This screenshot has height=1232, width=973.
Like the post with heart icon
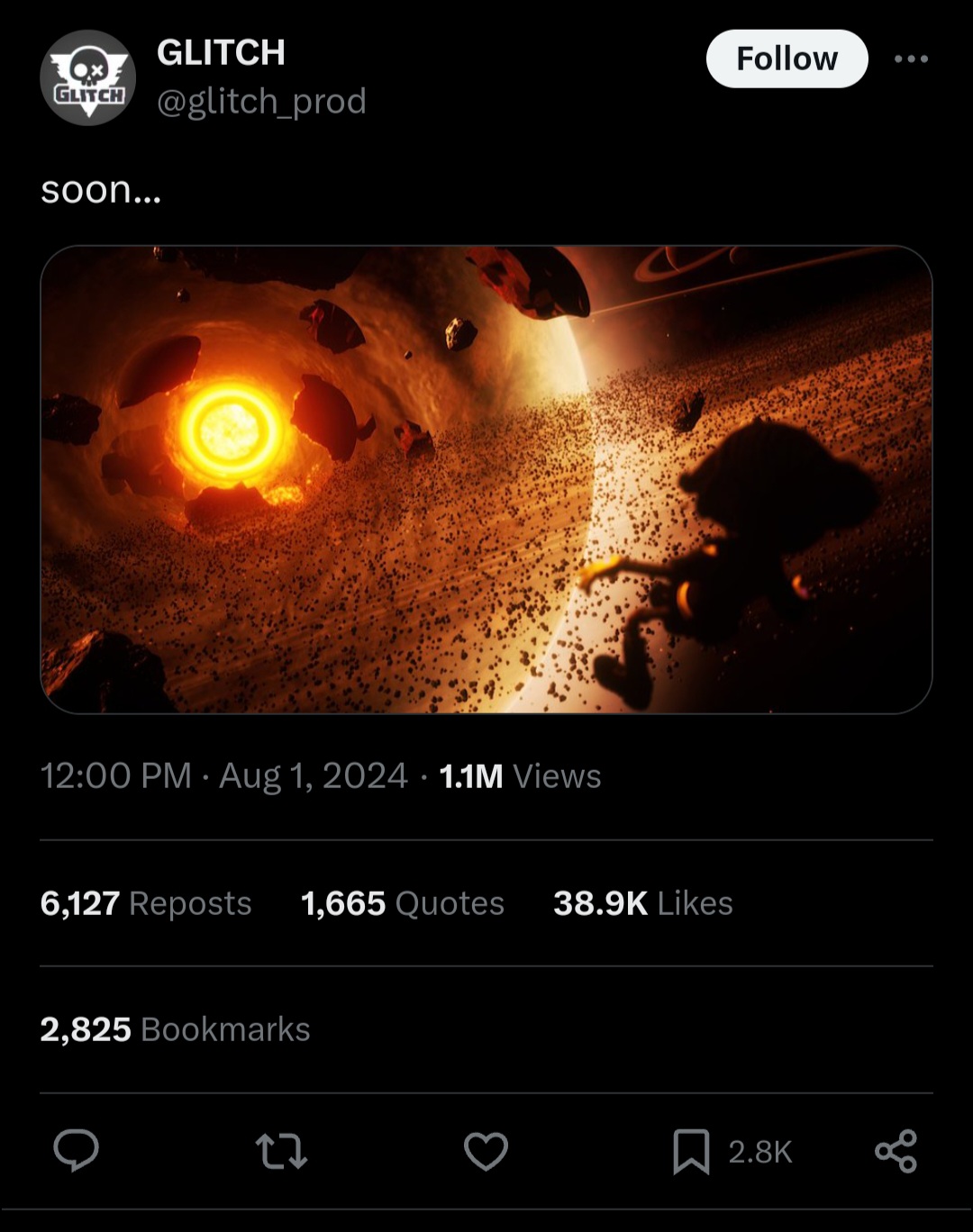coord(486,1151)
